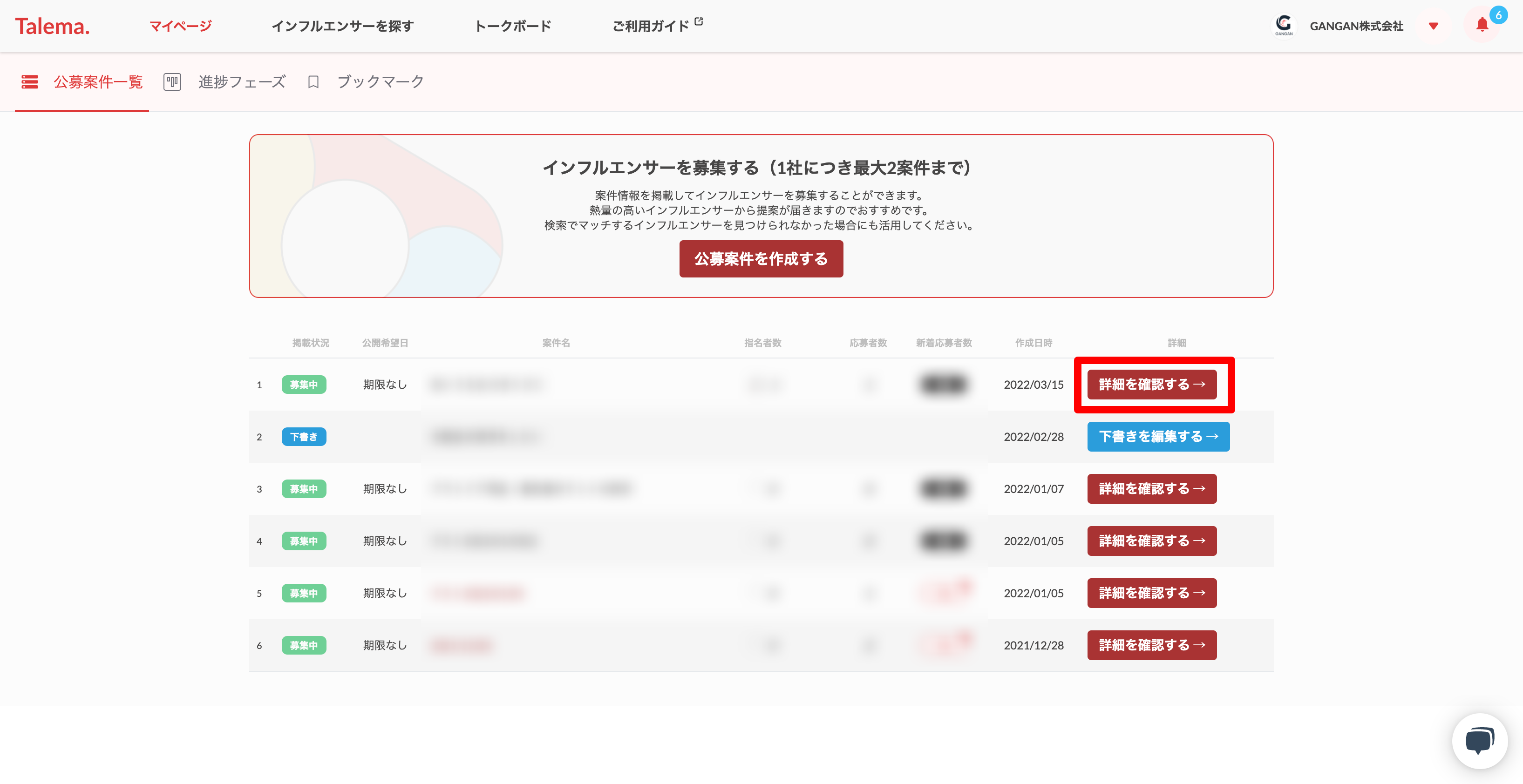Expand the GANGAN株式会社 account dropdown arrow
The width and height of the screenshot is (1523, 784).
[1433, 26]
